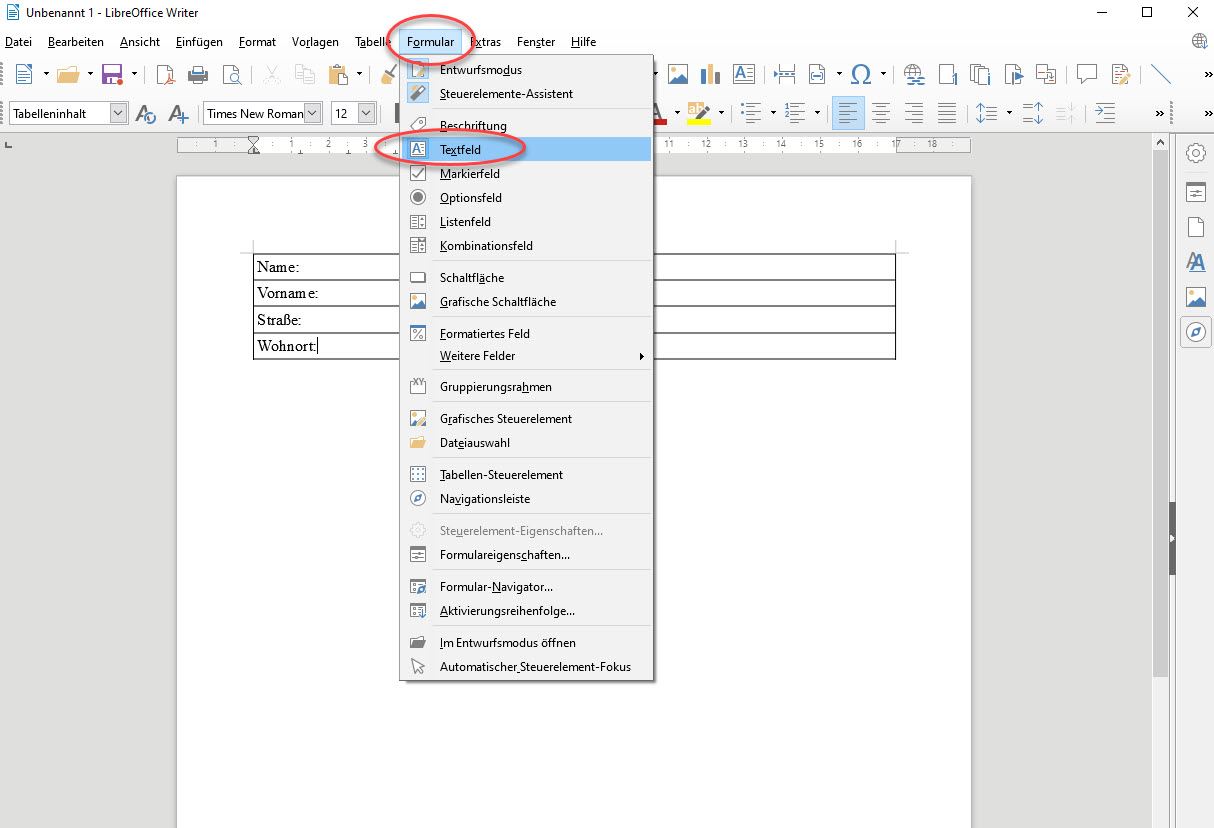Insert a chart using the bar-chart icon
This screenshot has height=828, width=1214.
[x=711, y=74]
